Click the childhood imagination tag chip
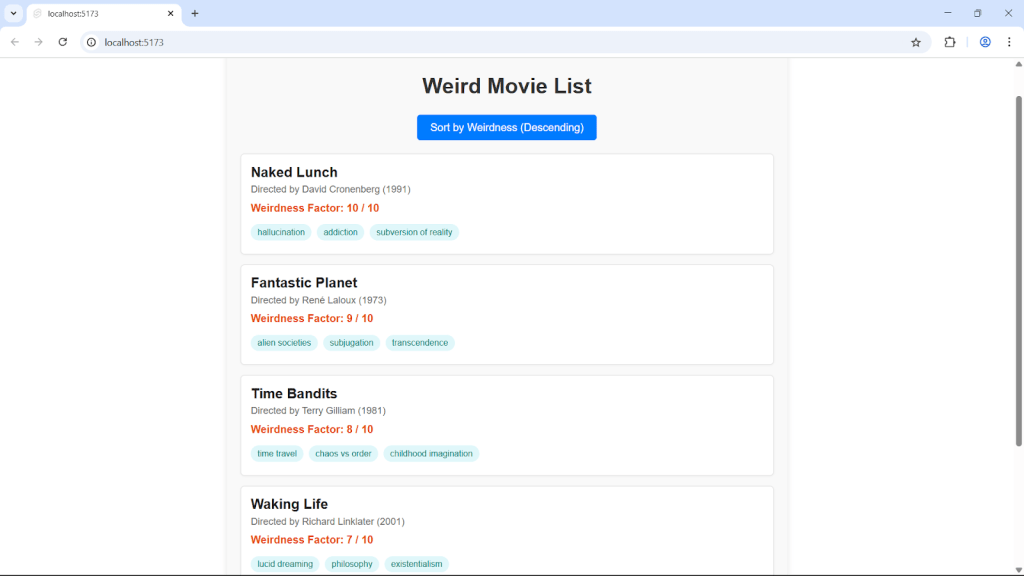 click(x=431, y=453)
